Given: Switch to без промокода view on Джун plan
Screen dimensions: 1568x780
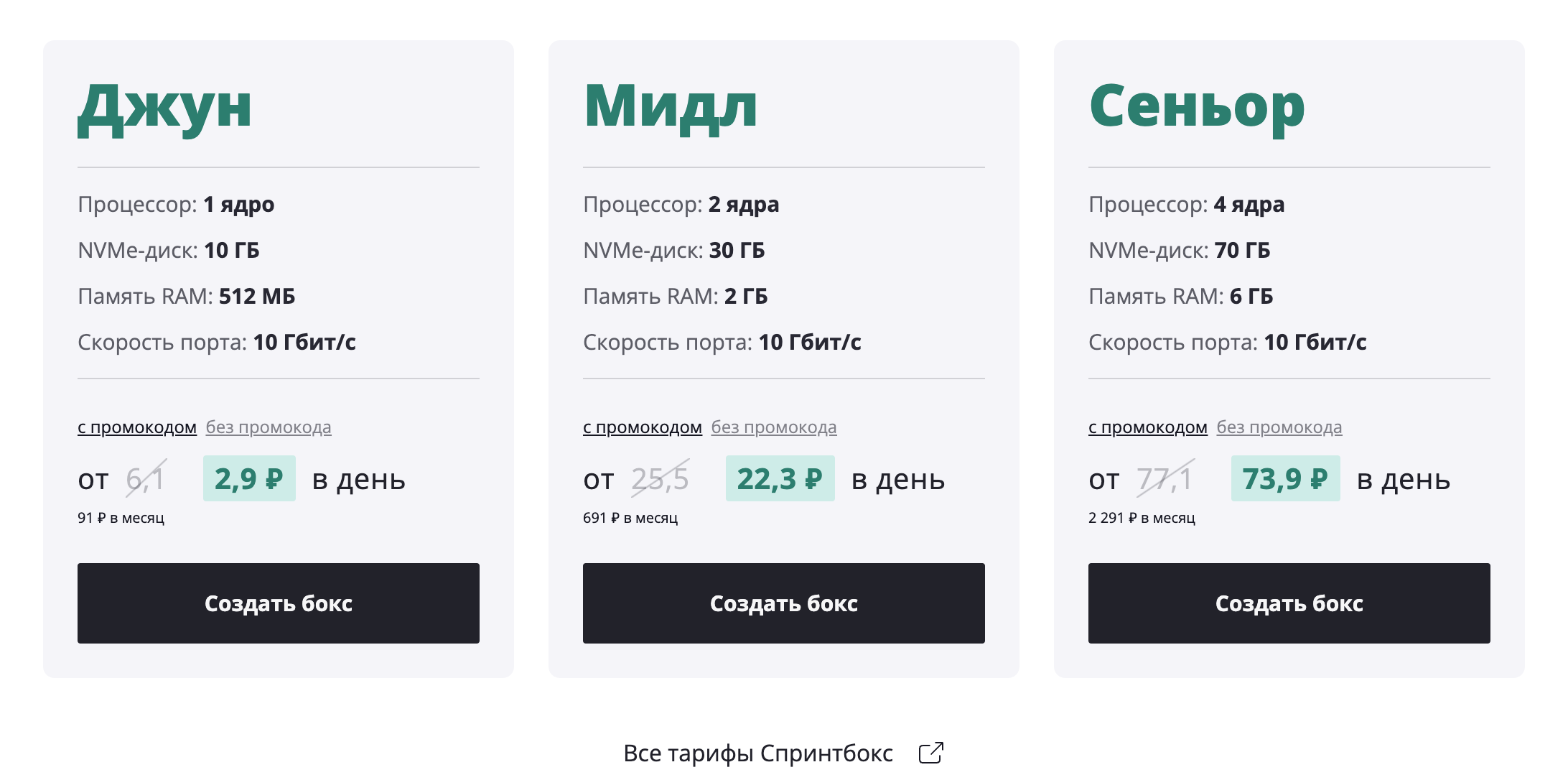Looking at the screenshot, I should (x=268, y=426).
